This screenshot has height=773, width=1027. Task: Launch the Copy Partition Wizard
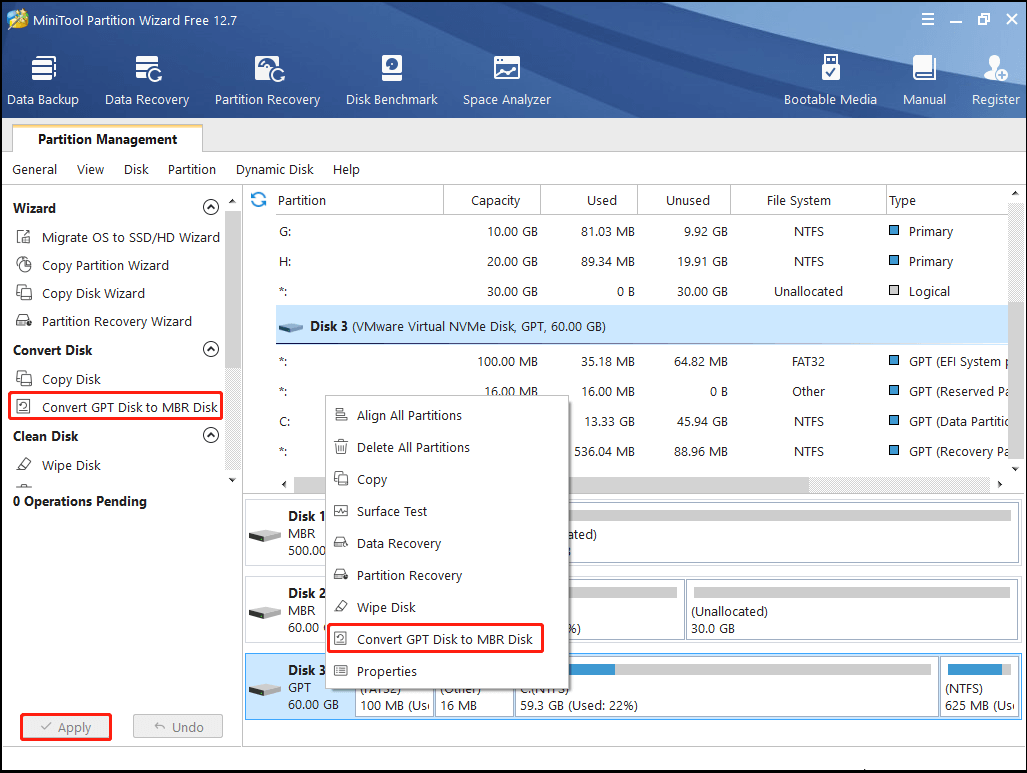click(x=92, y=265)
